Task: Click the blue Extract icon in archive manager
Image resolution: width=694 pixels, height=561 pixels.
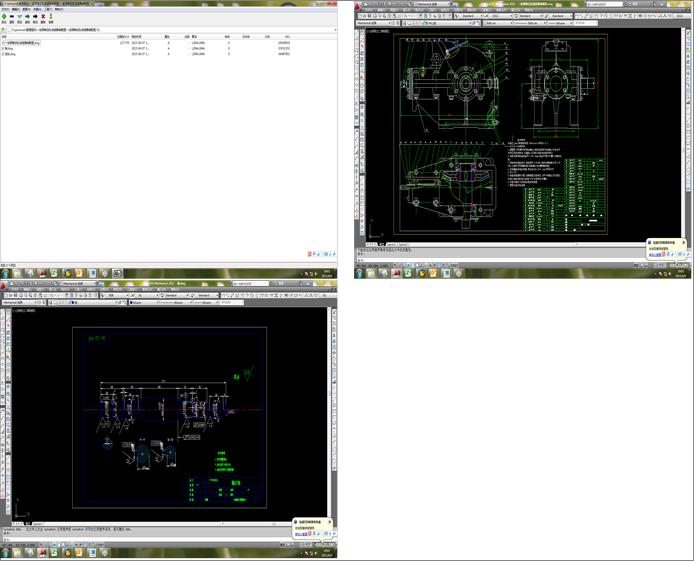Action: 12,17
